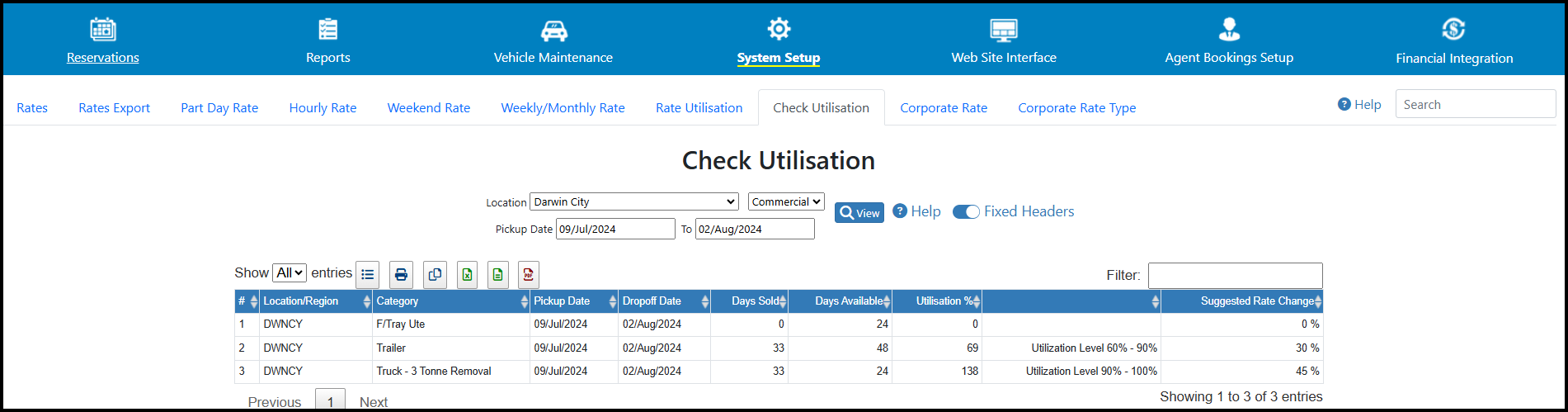The height and width of the screenshot is (412, 1568).
Task: Click the Help question icon near Search
Action: point(1344,105)
